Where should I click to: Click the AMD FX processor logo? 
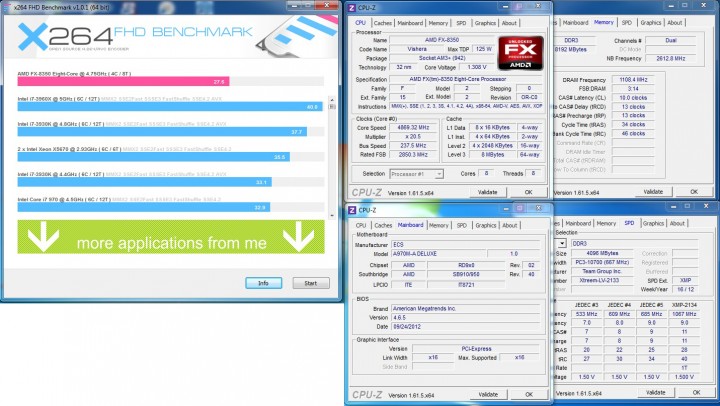coord(521,52)
